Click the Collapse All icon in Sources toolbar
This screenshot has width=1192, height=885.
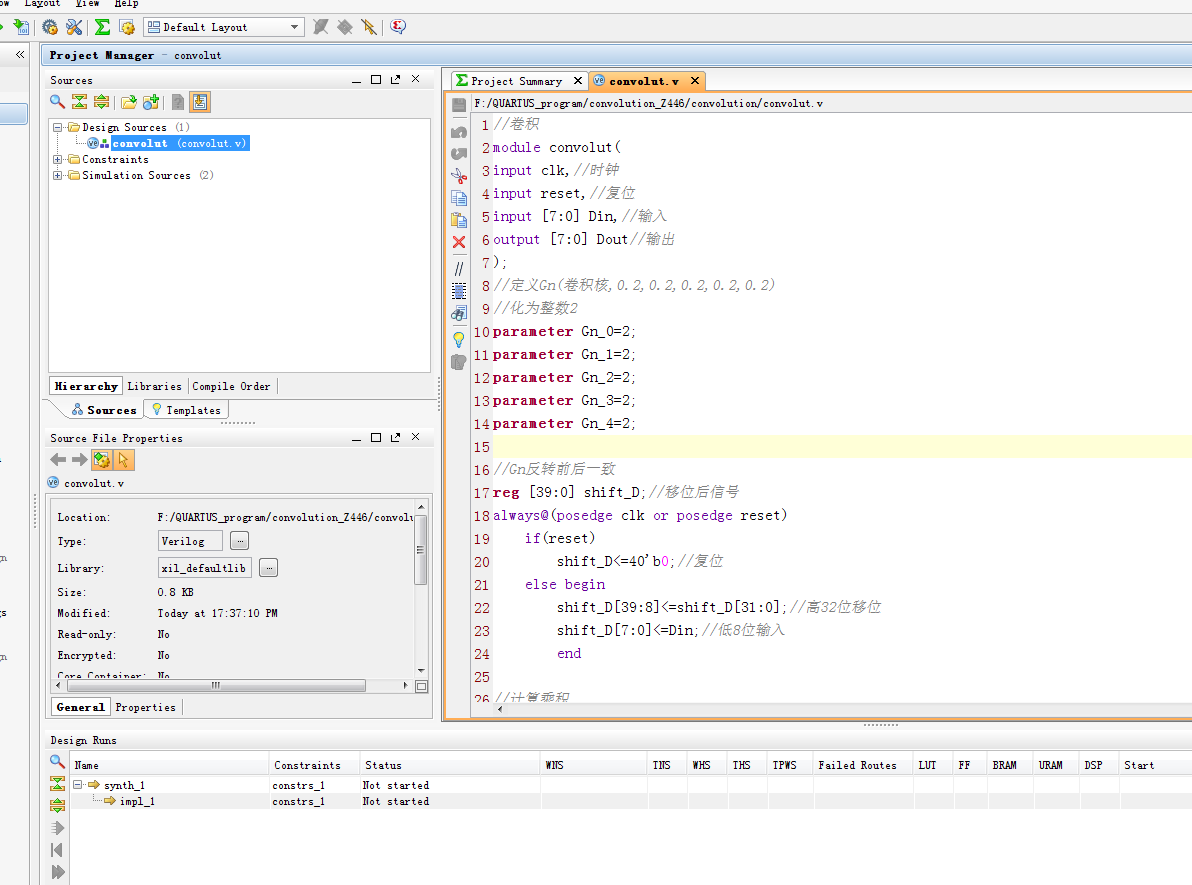[79, 102]
